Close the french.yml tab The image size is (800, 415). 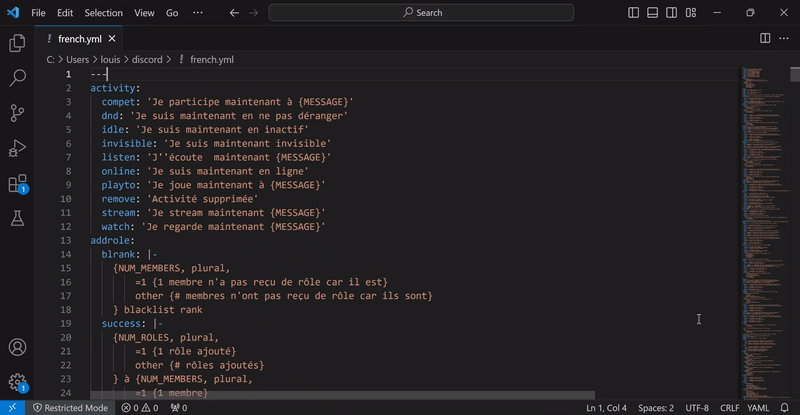coord(112,39)
